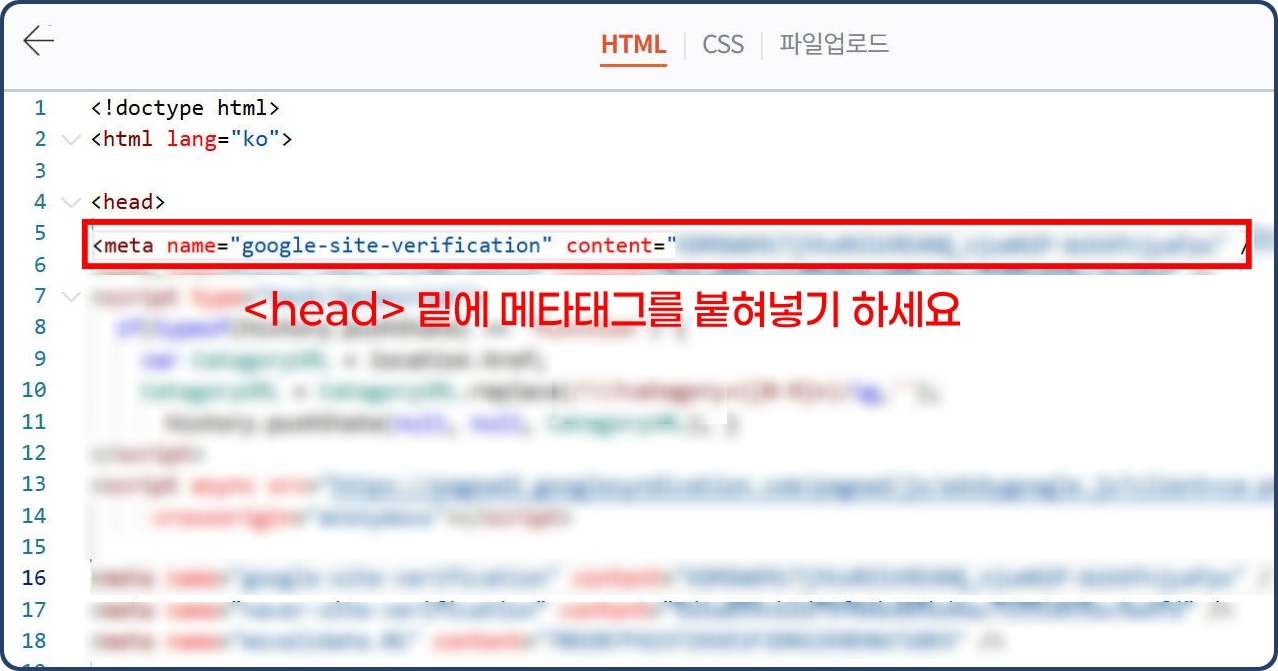The width and height of the screenshot is (1278, 671).
Task: Collapse the head tag fold chevron on line 4
Action: (69, 202)
